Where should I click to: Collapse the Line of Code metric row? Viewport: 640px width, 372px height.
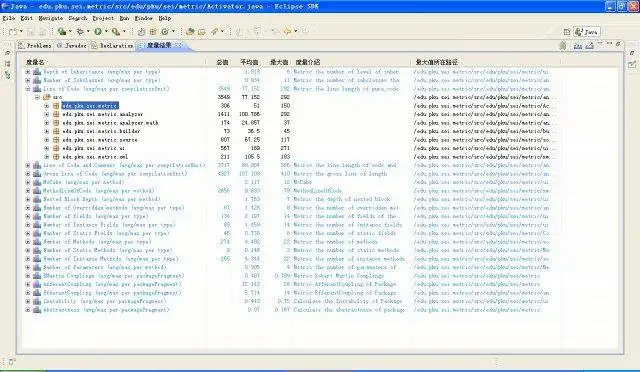28,89
